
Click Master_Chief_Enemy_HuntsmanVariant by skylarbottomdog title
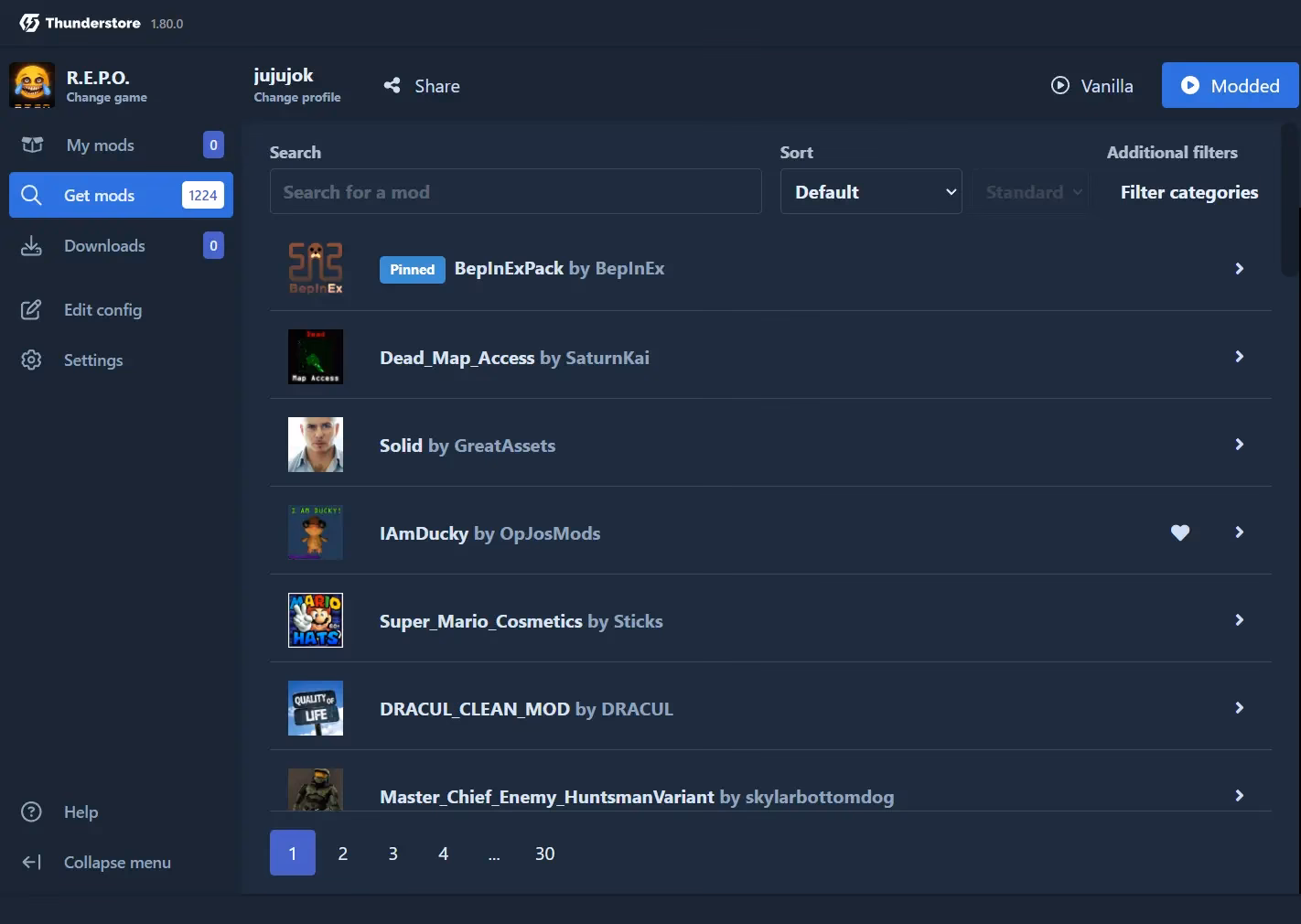(x=637, y=796)
